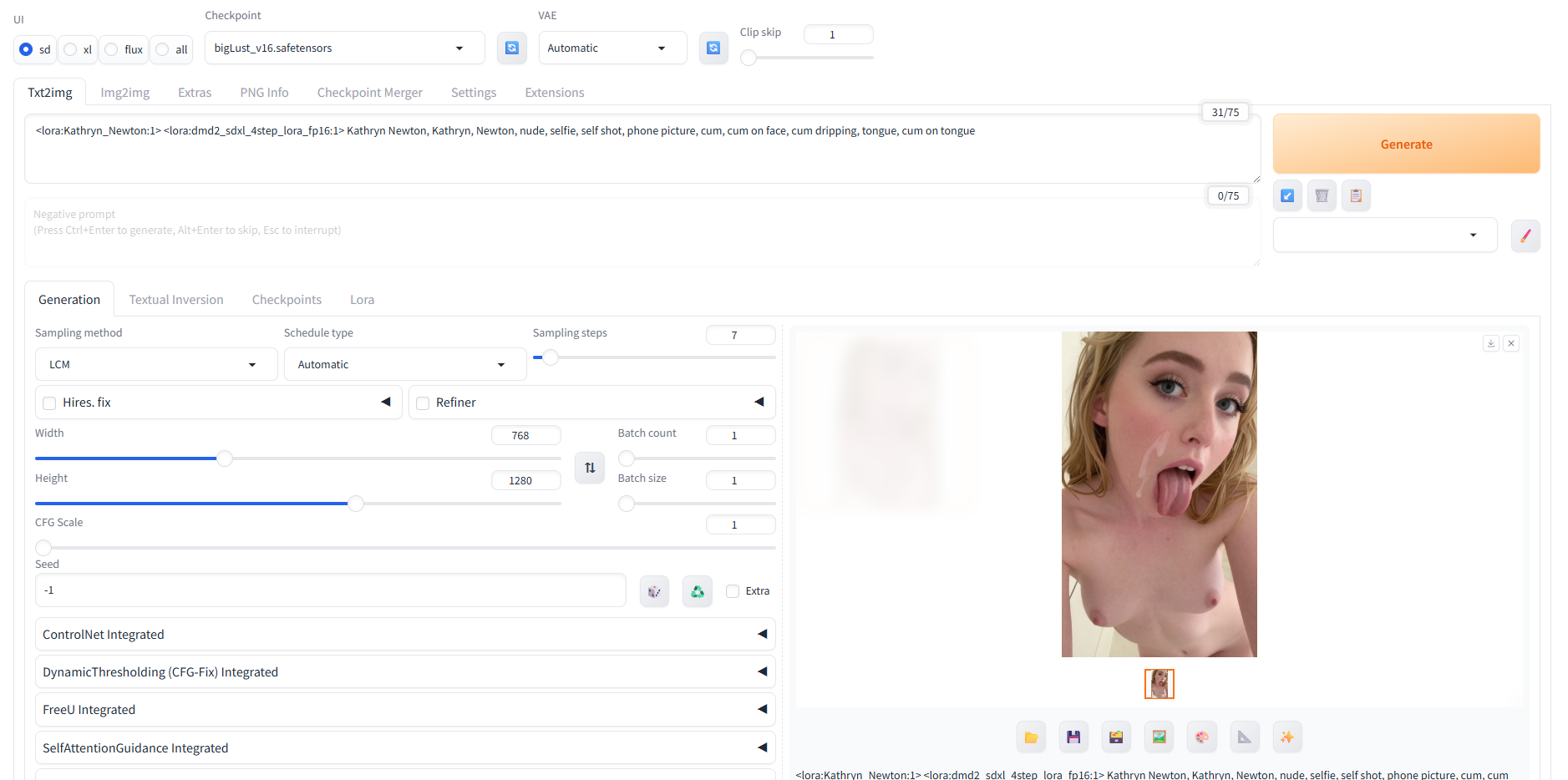Refresh the checkpoint list

(x=512, y=48)
